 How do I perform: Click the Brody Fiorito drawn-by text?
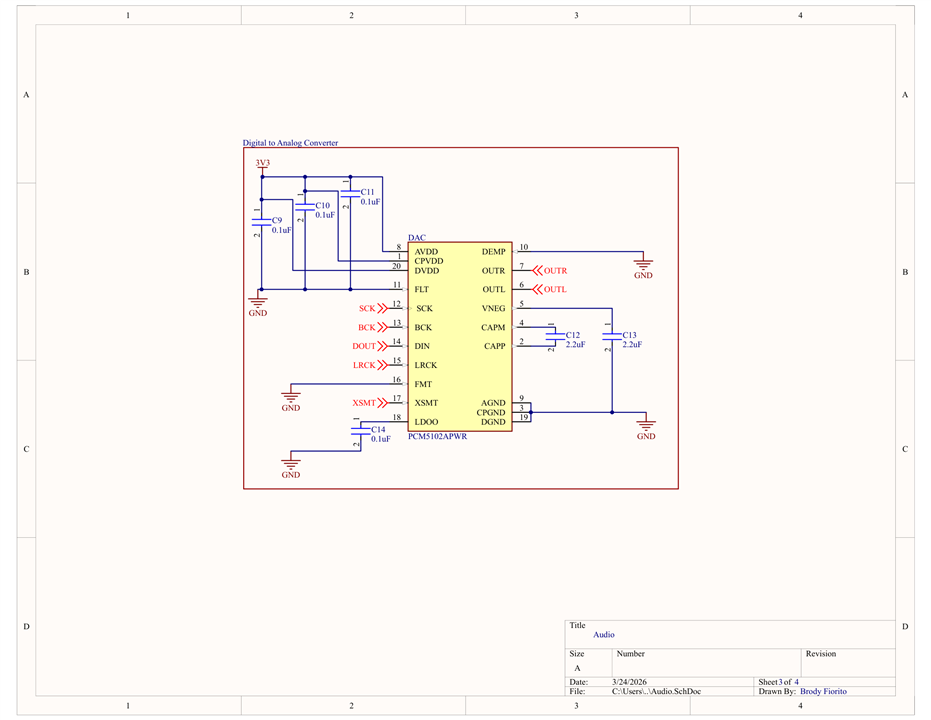coord(824,692)
